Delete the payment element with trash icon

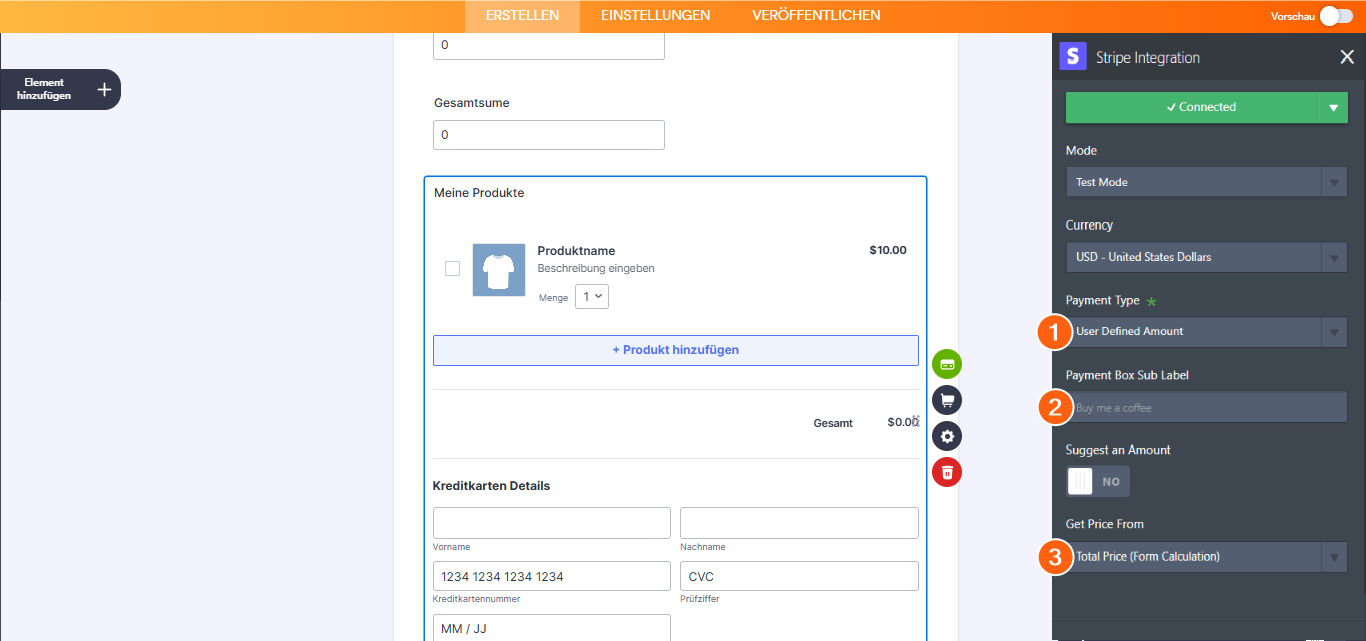(x=947, y=472)
